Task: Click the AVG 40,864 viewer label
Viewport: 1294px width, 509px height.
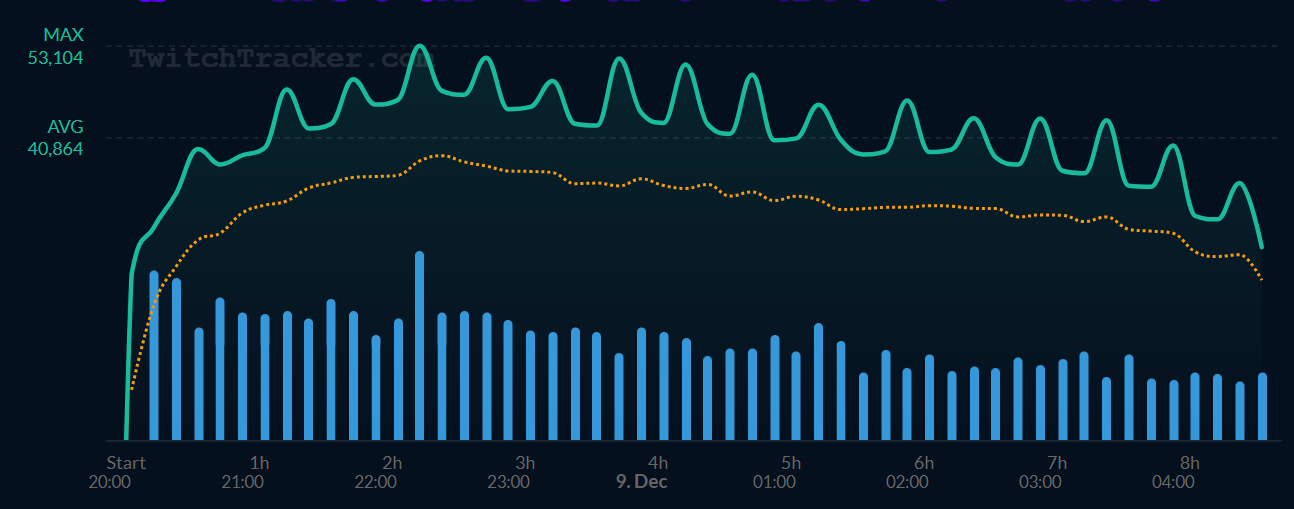Action: point(56,138)
